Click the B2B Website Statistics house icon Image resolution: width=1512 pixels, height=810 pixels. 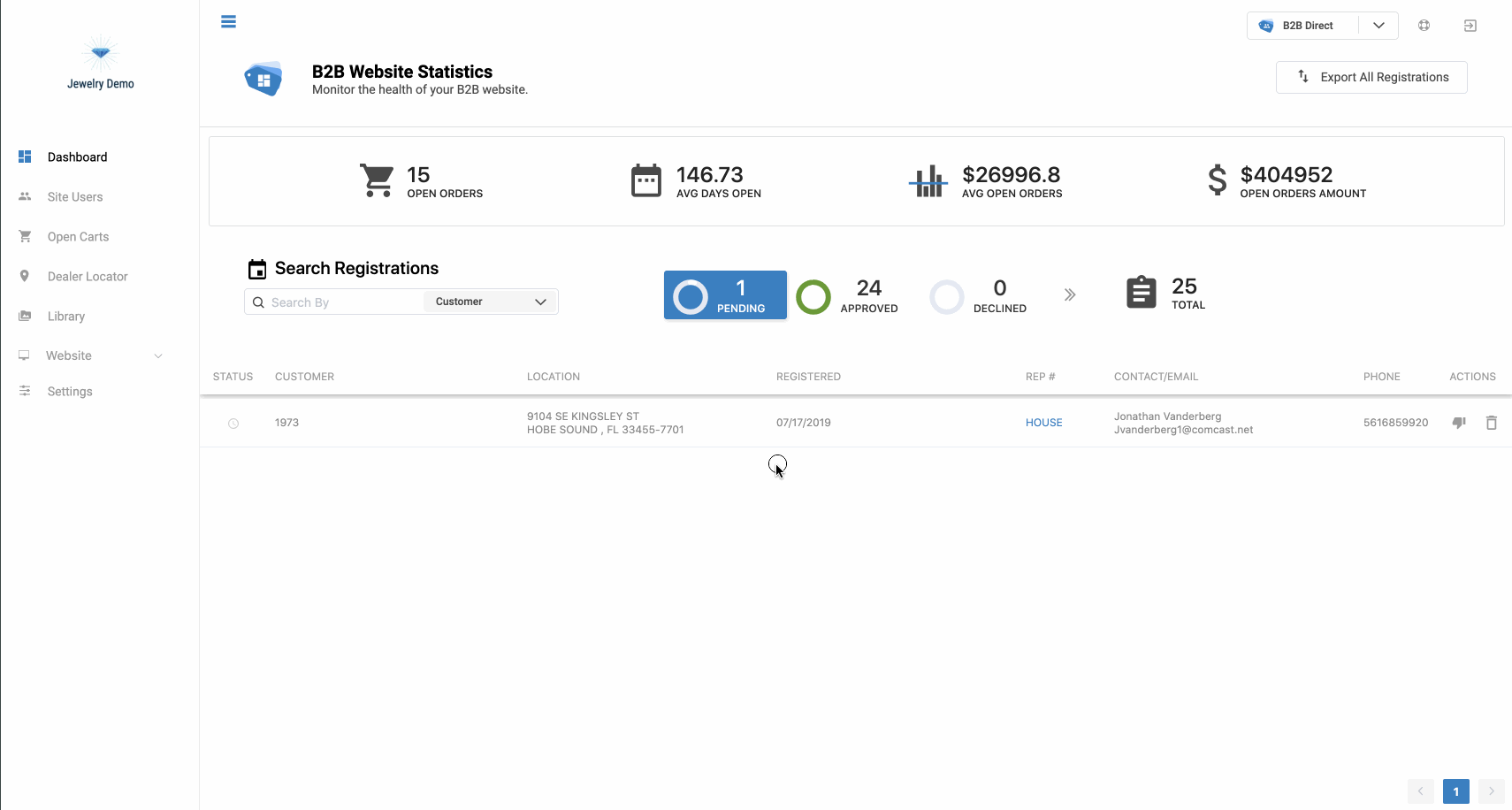(263, 79)
